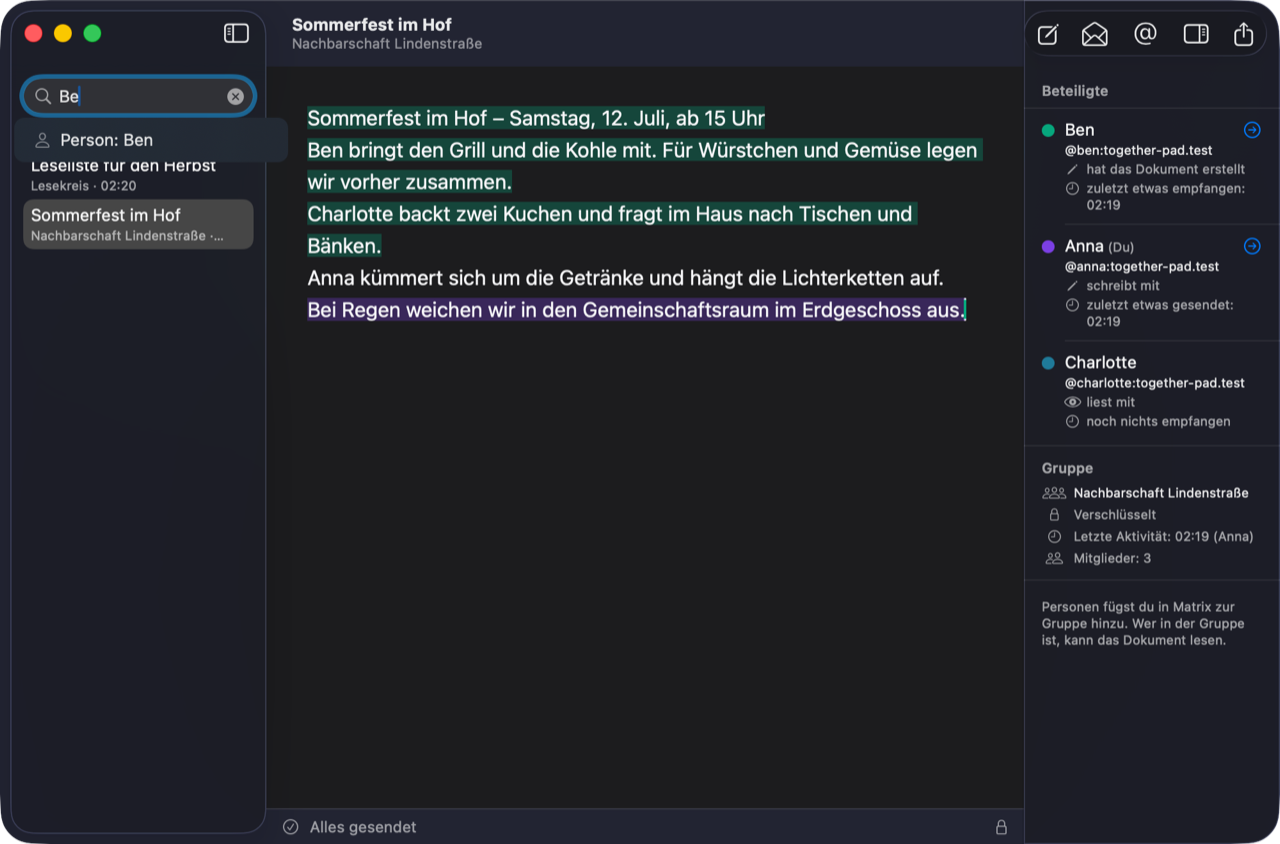
Task: Click the checkmark 'Alles gesendet' icon
Action: (x=291, y=827)
